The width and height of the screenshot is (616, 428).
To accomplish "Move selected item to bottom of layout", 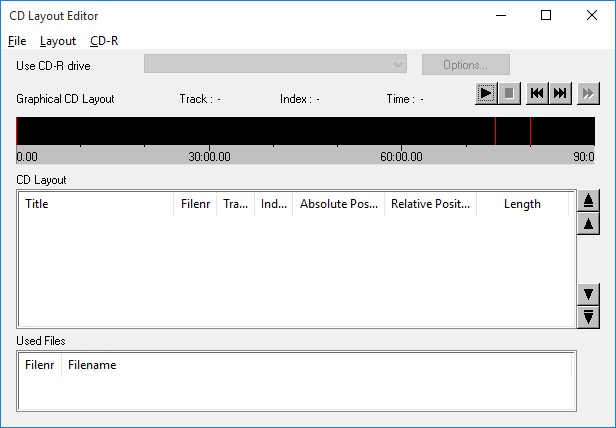I will 588,317.
